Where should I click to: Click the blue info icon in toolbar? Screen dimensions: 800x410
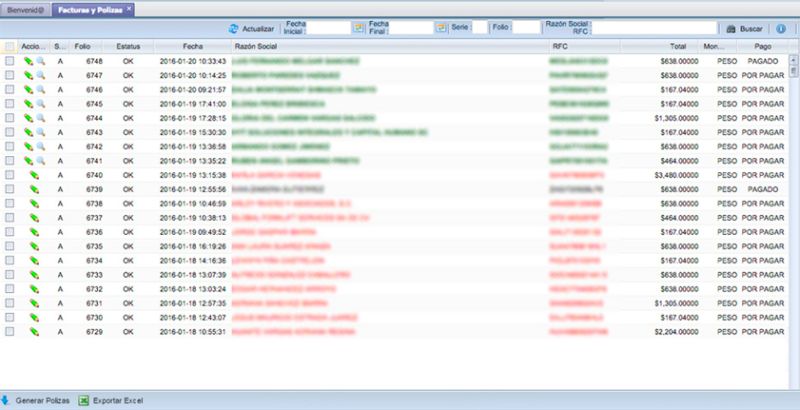pos(780,29)
